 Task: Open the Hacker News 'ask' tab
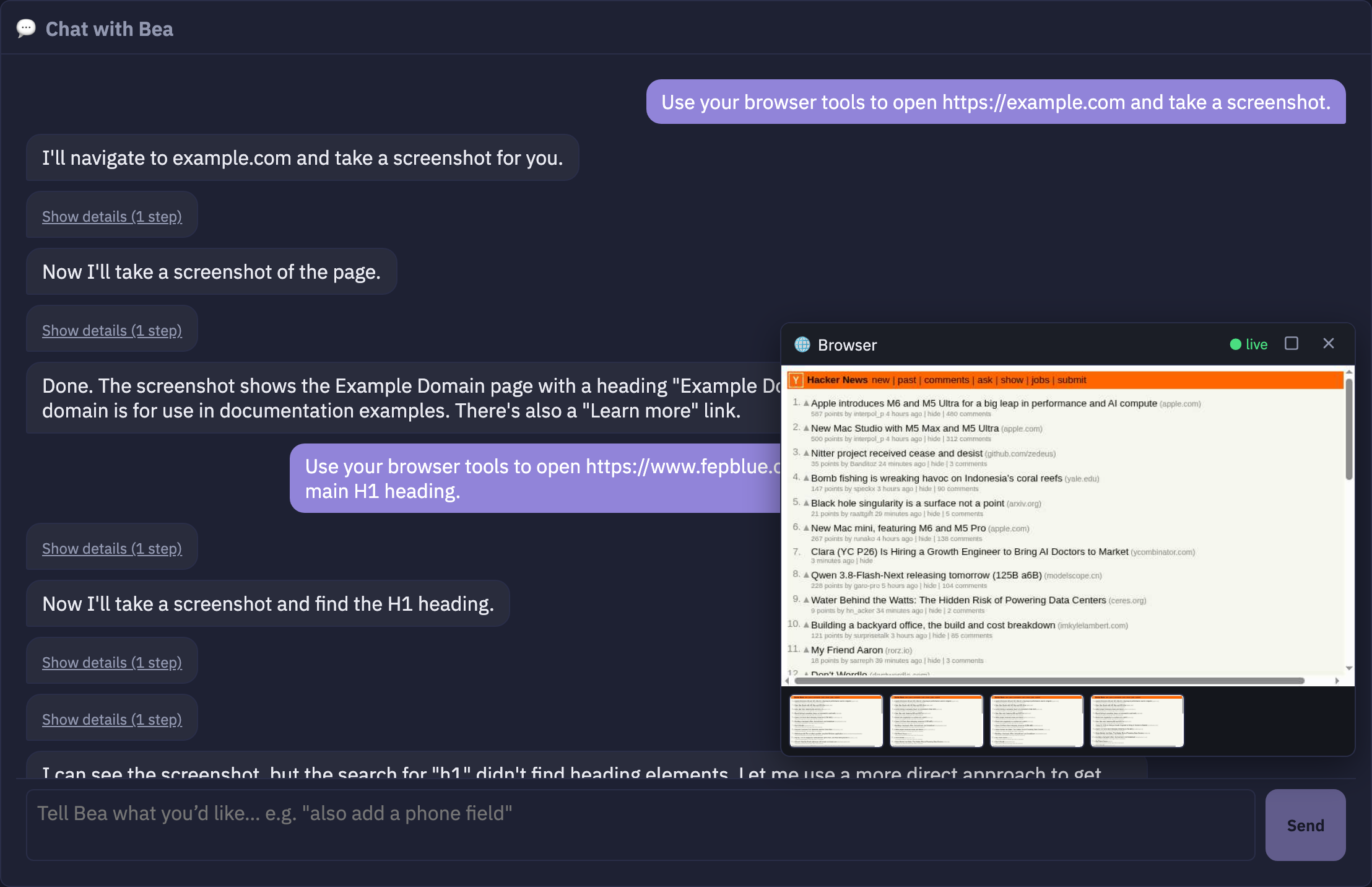(984, 380)
